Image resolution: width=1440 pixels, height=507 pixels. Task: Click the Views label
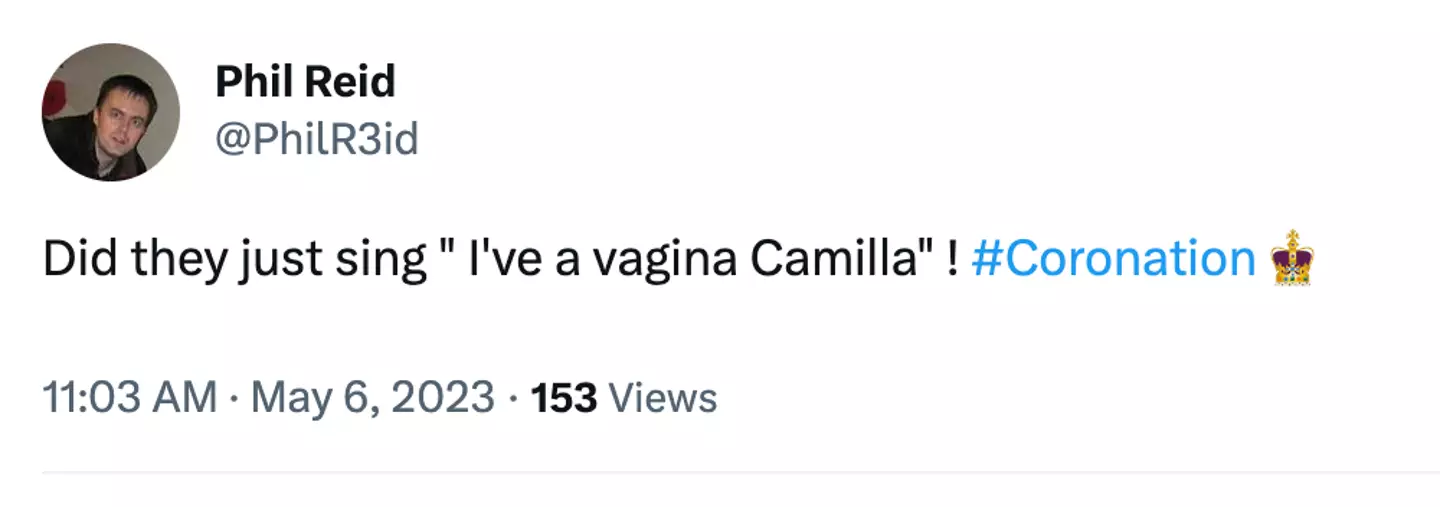pyautogui.click(x=663, y=398)
